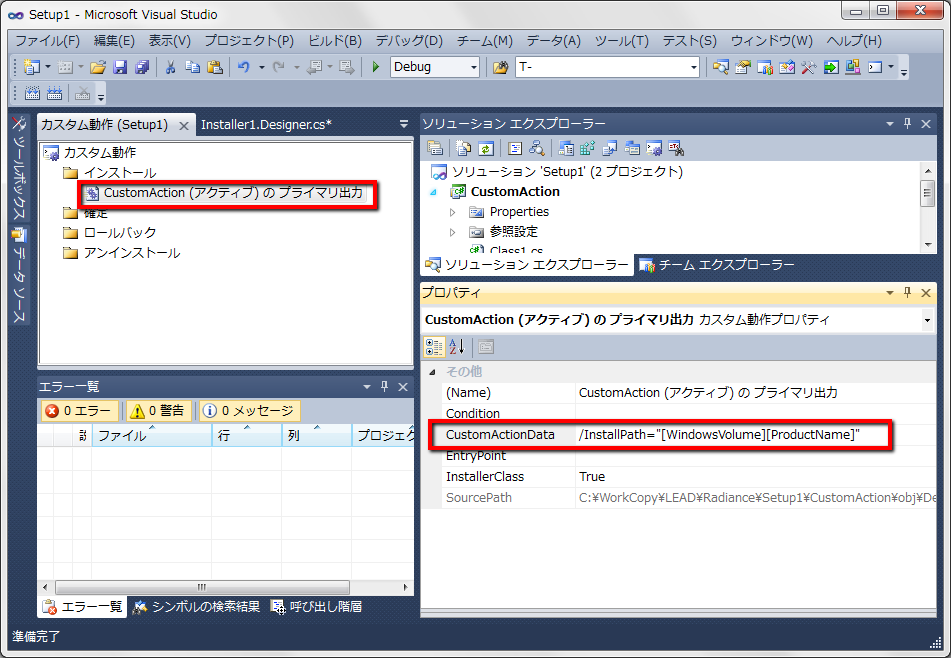Expand the Properties node in Solution Explorer
Image resolution: width=951 pixels, height=658 pixels.
pyautogui.click(x=452, y=212)
